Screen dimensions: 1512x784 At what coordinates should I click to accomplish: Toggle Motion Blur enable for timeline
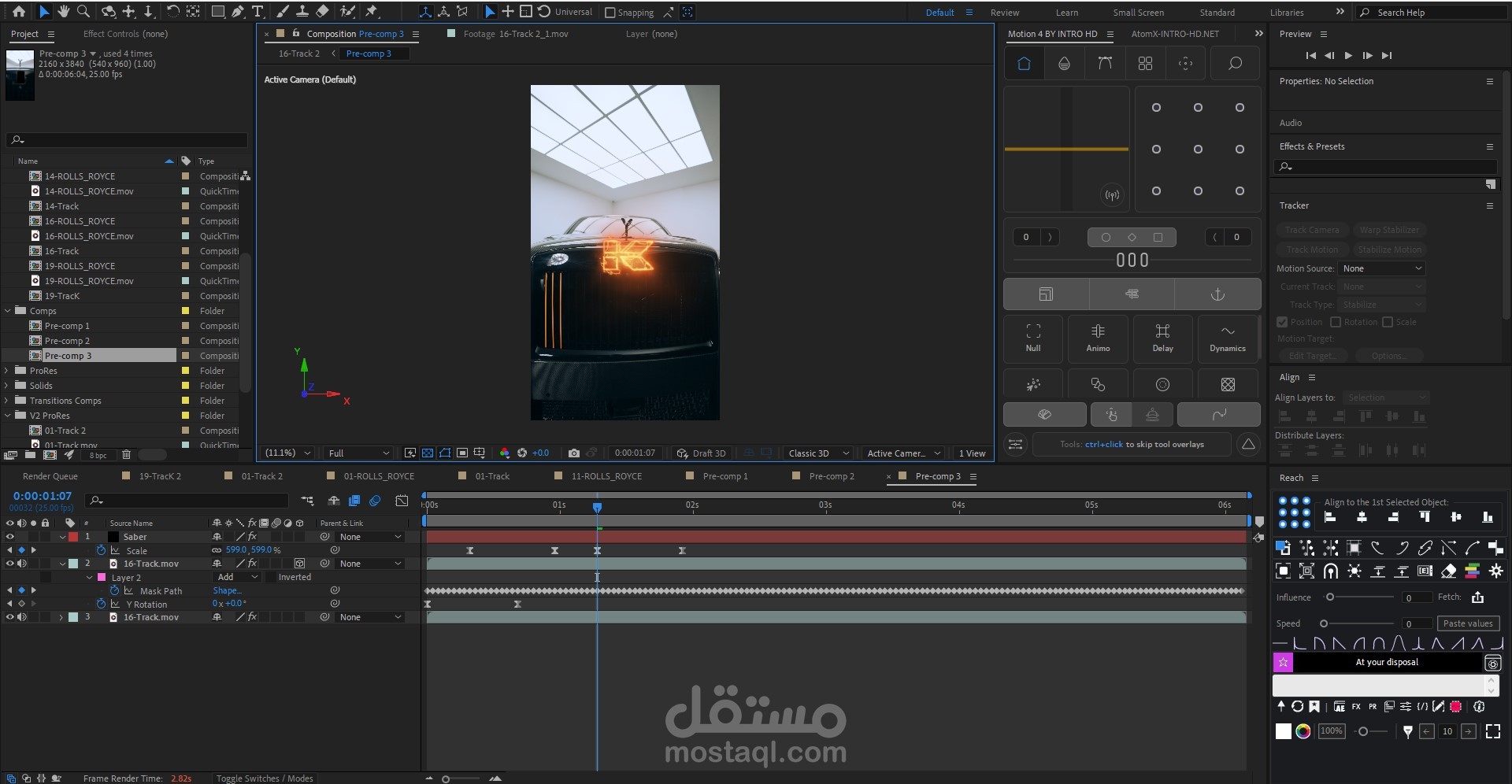pos(375,501)
